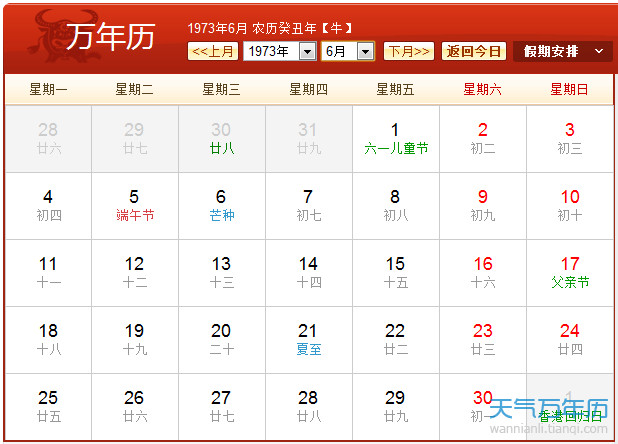Viewport: 618px width, 444px height.
Task: Click the 星期六 column header
Action: [x=482, y=89]
